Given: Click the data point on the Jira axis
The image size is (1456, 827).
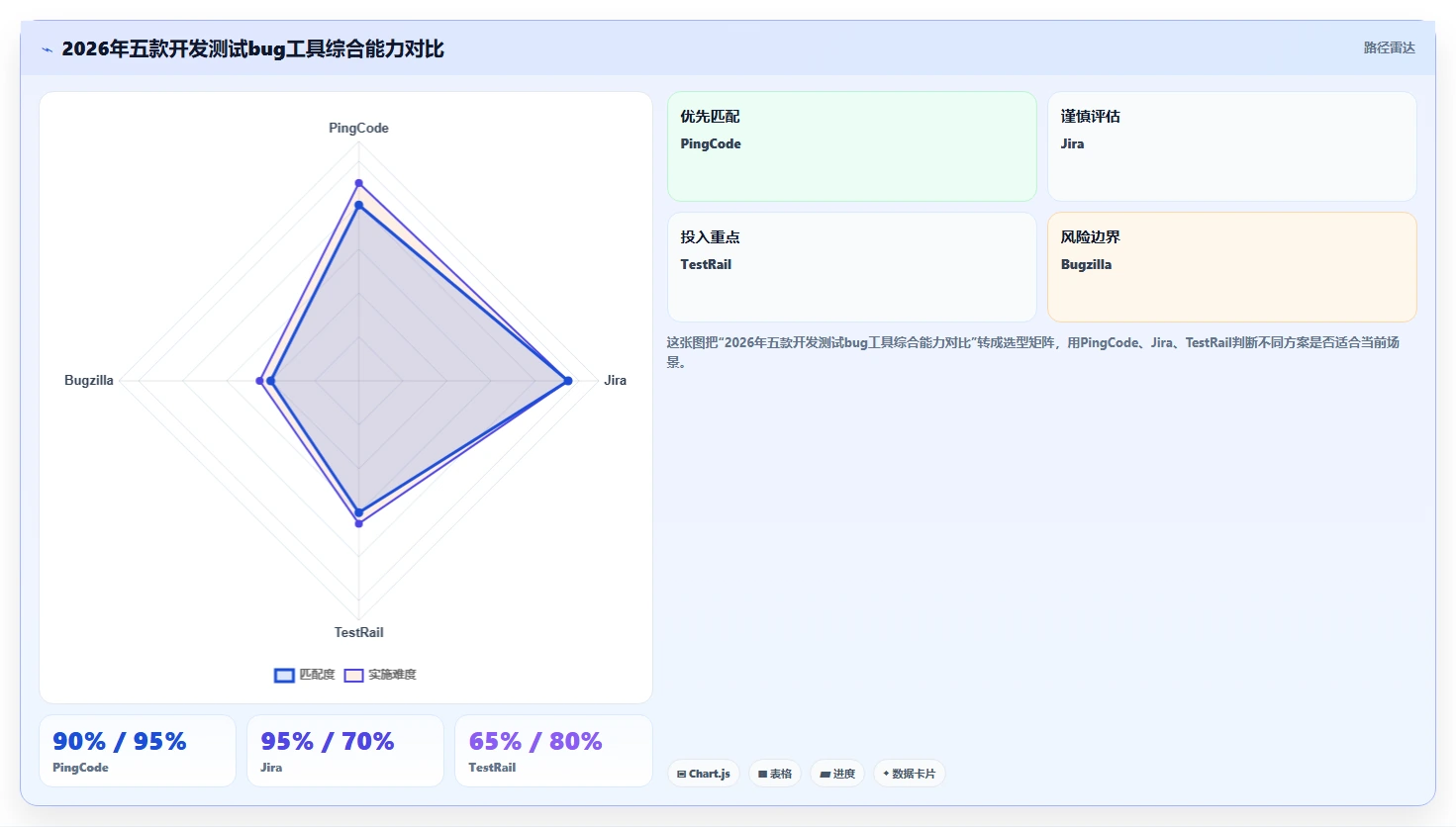Looking at the screenshot, I should (x=567, y=380).
